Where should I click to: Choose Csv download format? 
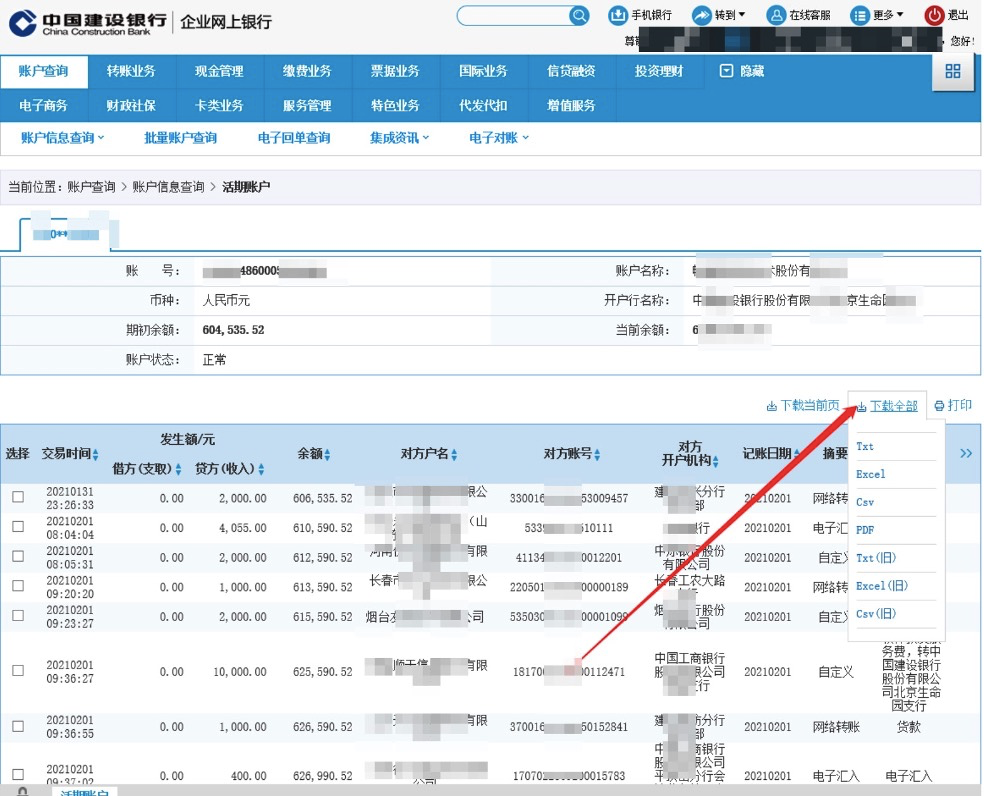[865, 502]
